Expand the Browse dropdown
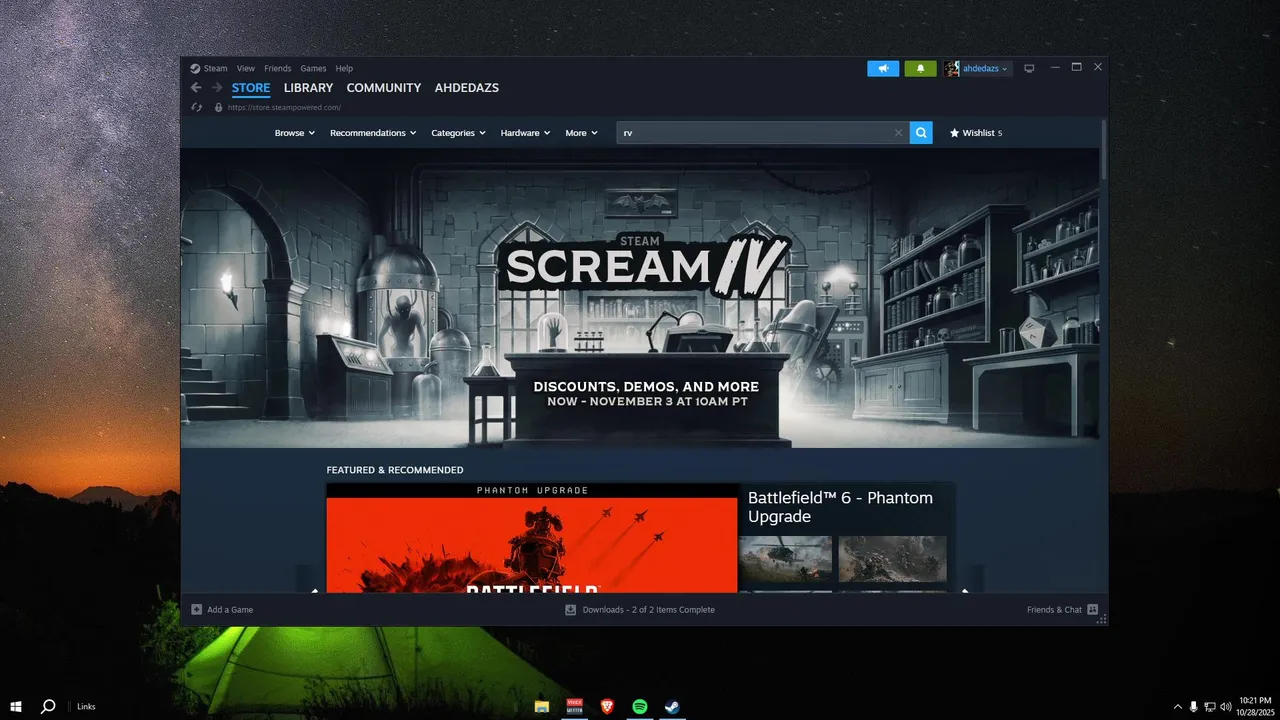This screenshot has width=1280, height=720. 295,133
